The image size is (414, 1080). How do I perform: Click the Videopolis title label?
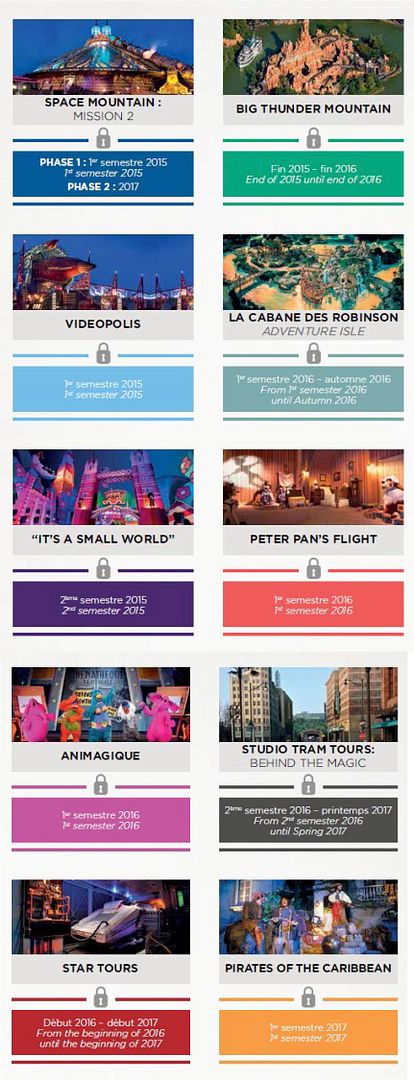click(103, 324)
